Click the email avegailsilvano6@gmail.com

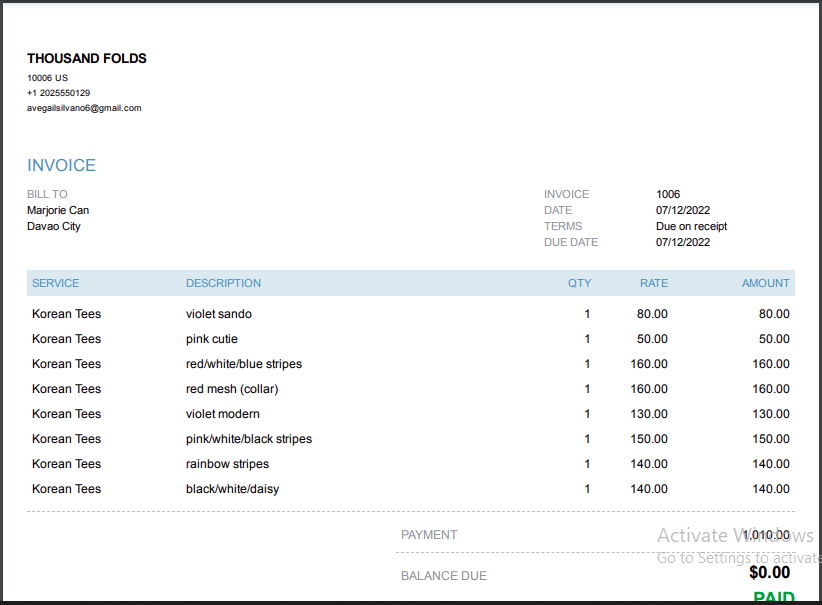(84, 108)
